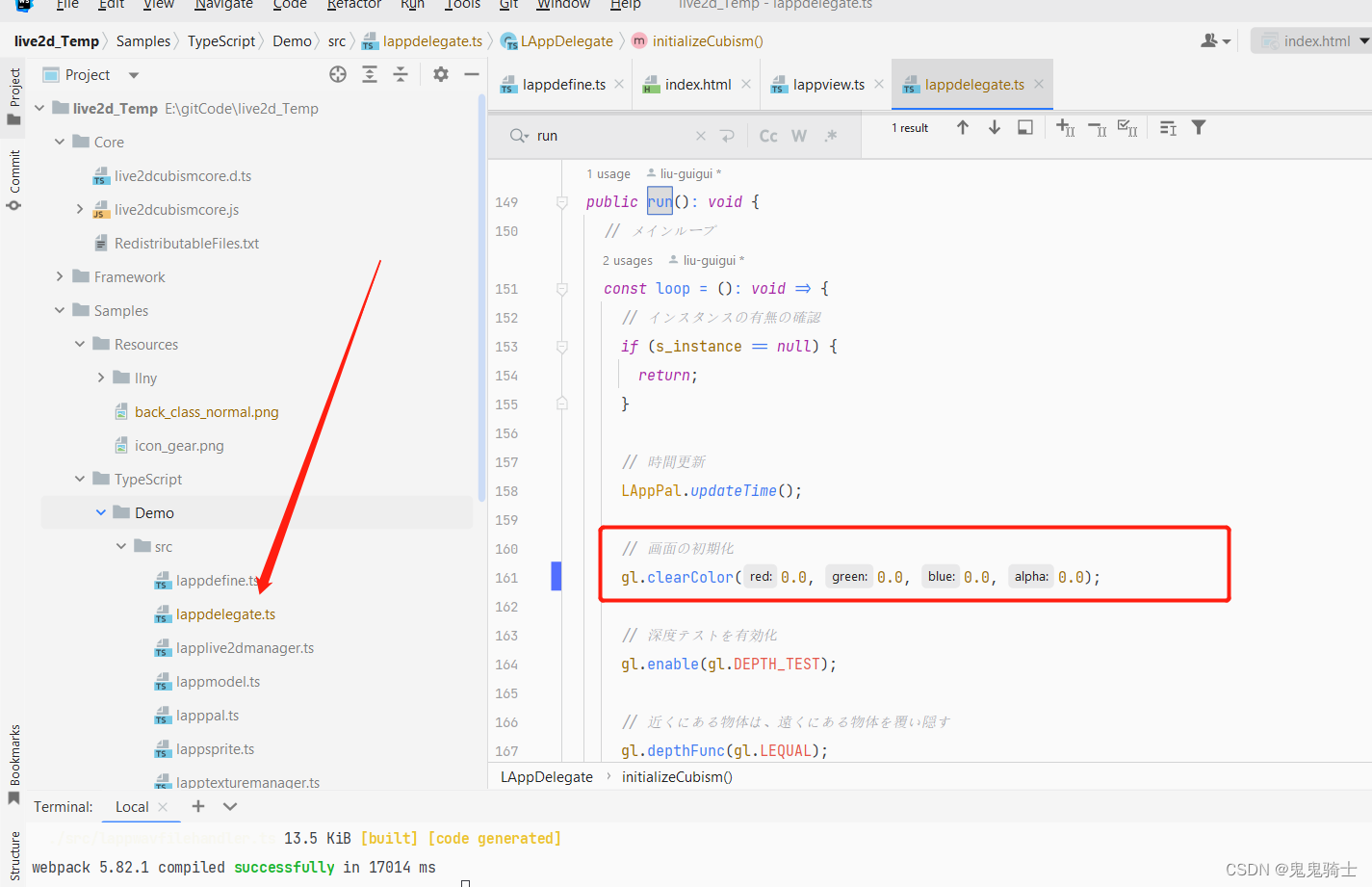Collapse the src folder
Image resolution: width=1372 pixels, height=887 pixels.
coord(120,546)
